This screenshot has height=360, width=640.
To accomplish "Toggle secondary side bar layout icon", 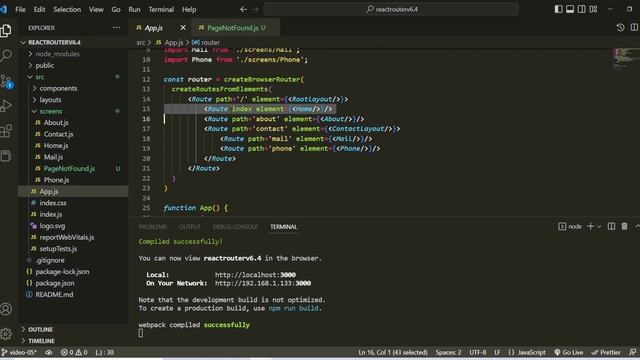I will [581, 9].
